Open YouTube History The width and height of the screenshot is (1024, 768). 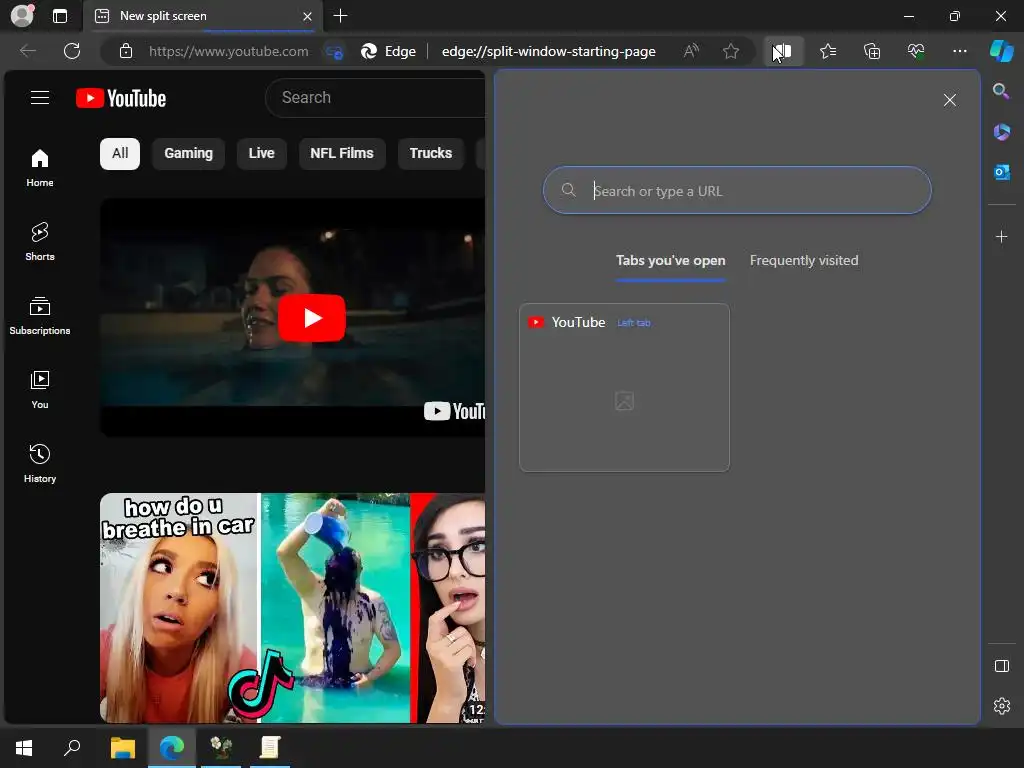click(40, 463)
